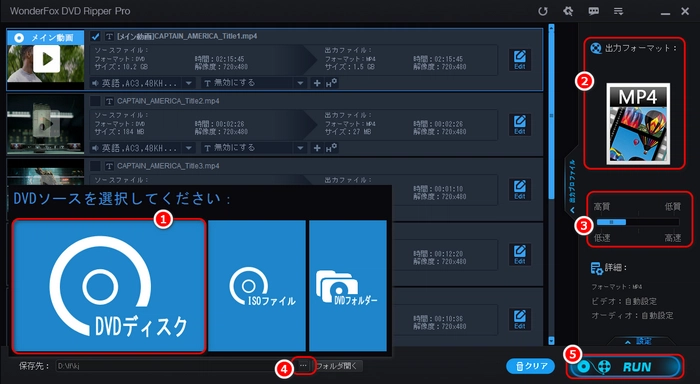Check the CAPTAIN_AMERICA_Title3.mp4 checkbox
Screen dimensions: 700x384
(x=95, y=166)
